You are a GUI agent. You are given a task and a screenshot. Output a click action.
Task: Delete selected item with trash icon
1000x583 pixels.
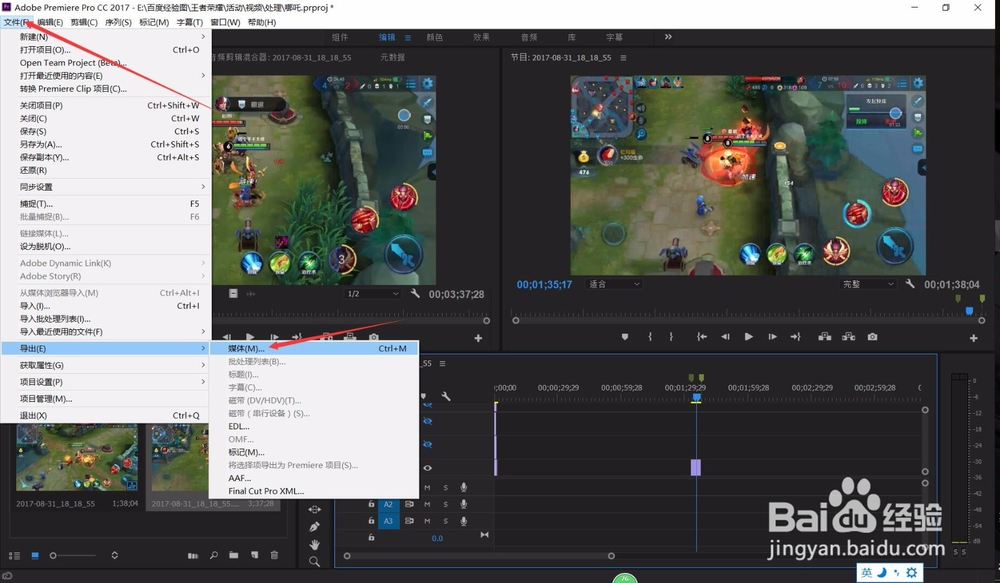(274, 556)
